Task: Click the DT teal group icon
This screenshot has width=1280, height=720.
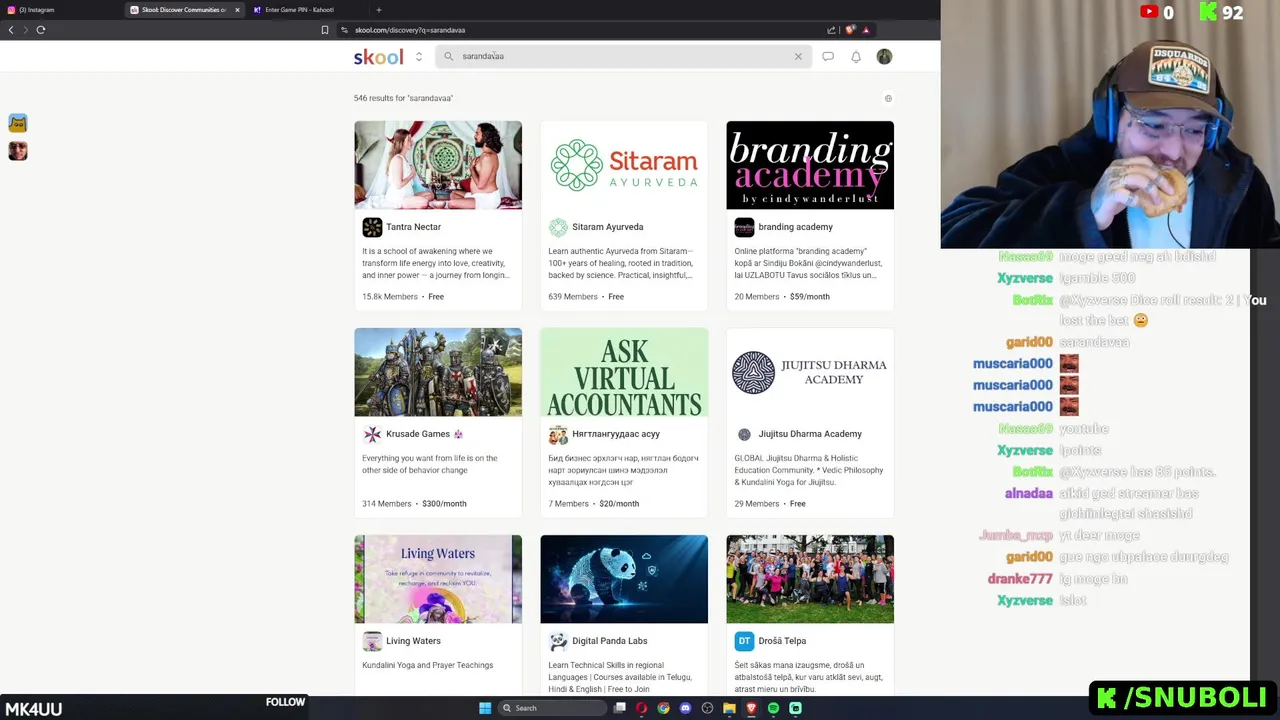Action: click(744, 641)
